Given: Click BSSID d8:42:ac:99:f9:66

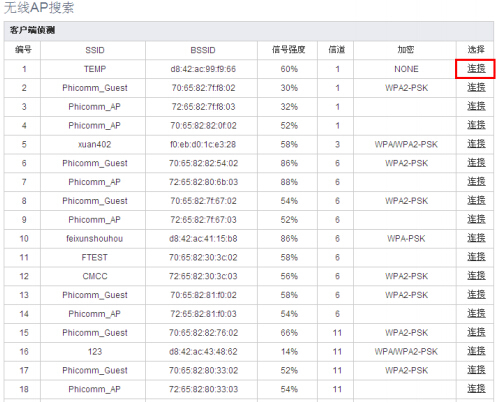Looking at the screenshot, I should click(x=203, y=69).
